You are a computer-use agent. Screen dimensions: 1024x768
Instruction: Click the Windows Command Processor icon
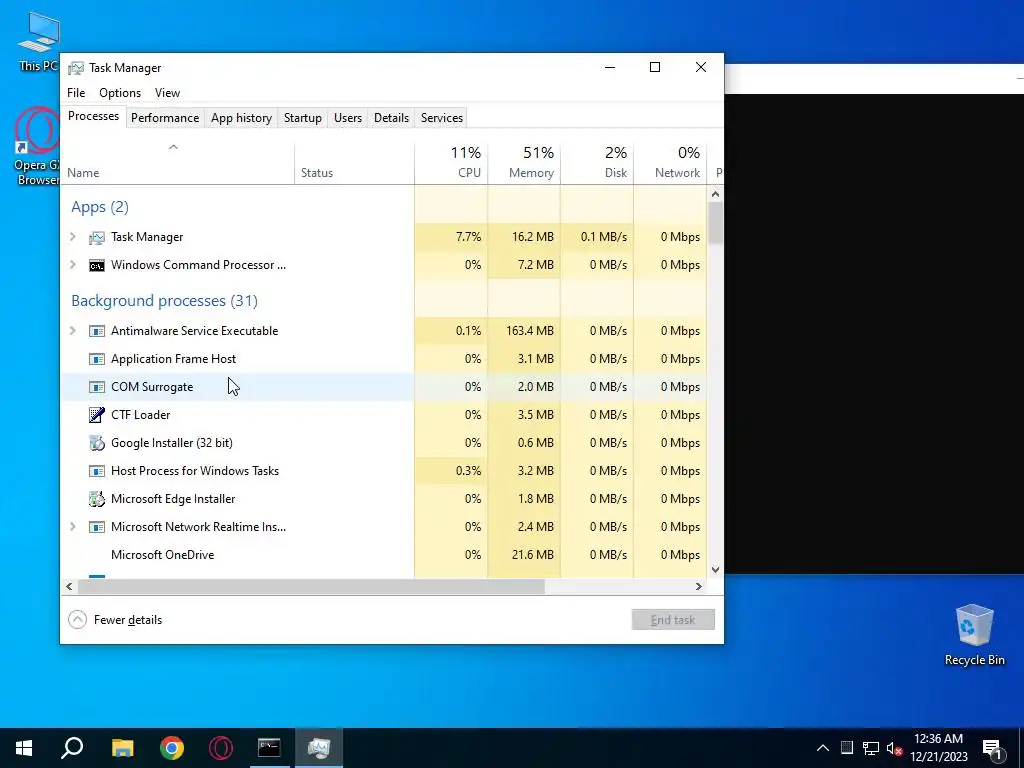pyautogui.click(x=97, y=265)
